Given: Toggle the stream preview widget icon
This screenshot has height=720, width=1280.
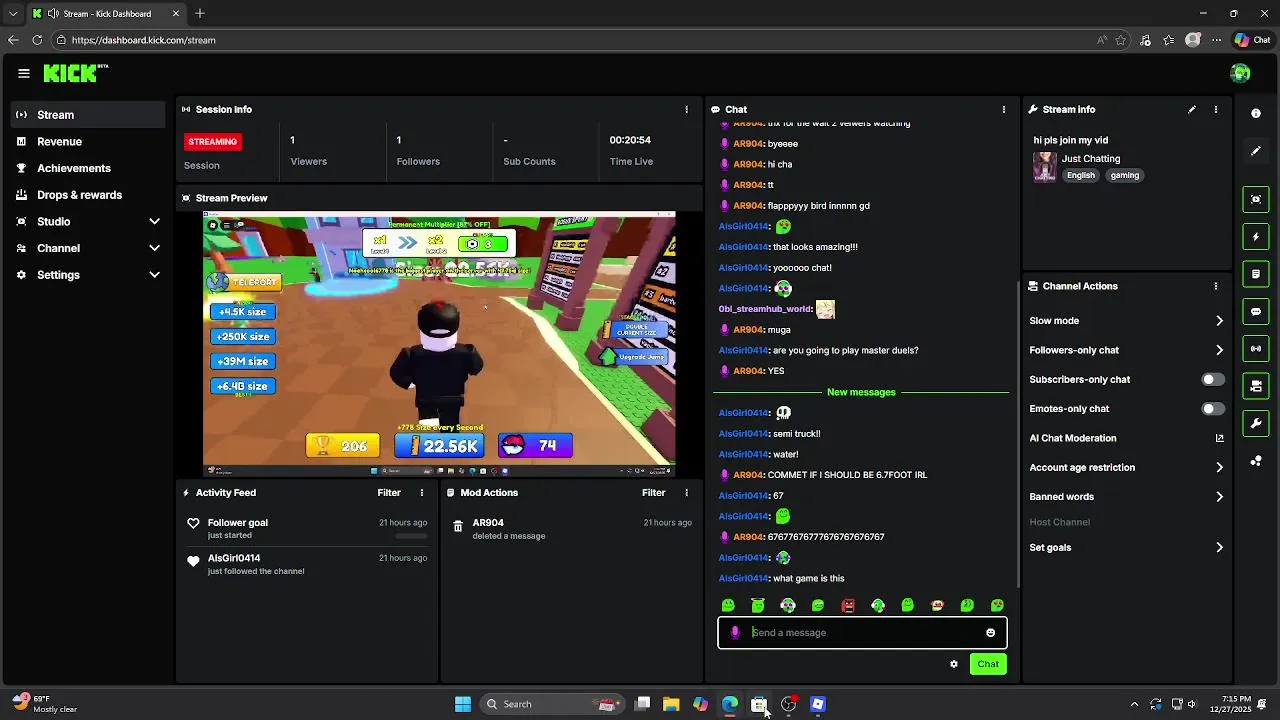Looking at the screenshot, I should 1256,199.
